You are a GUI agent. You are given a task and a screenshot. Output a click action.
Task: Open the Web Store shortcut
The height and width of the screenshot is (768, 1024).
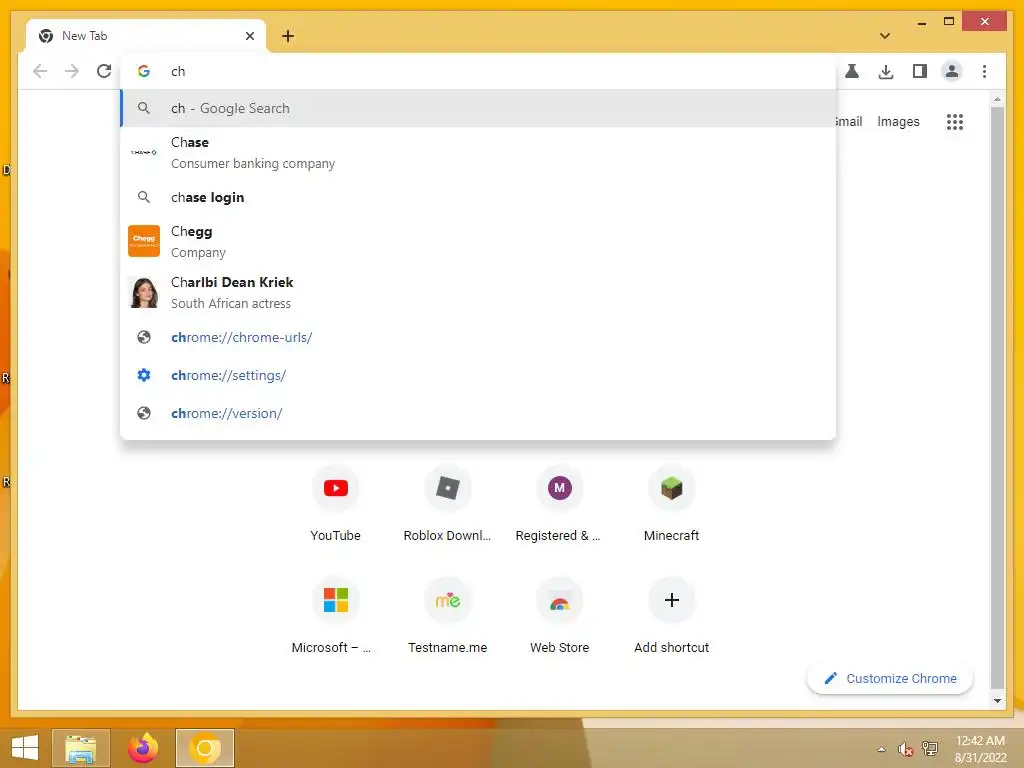(x=559, y=616)
